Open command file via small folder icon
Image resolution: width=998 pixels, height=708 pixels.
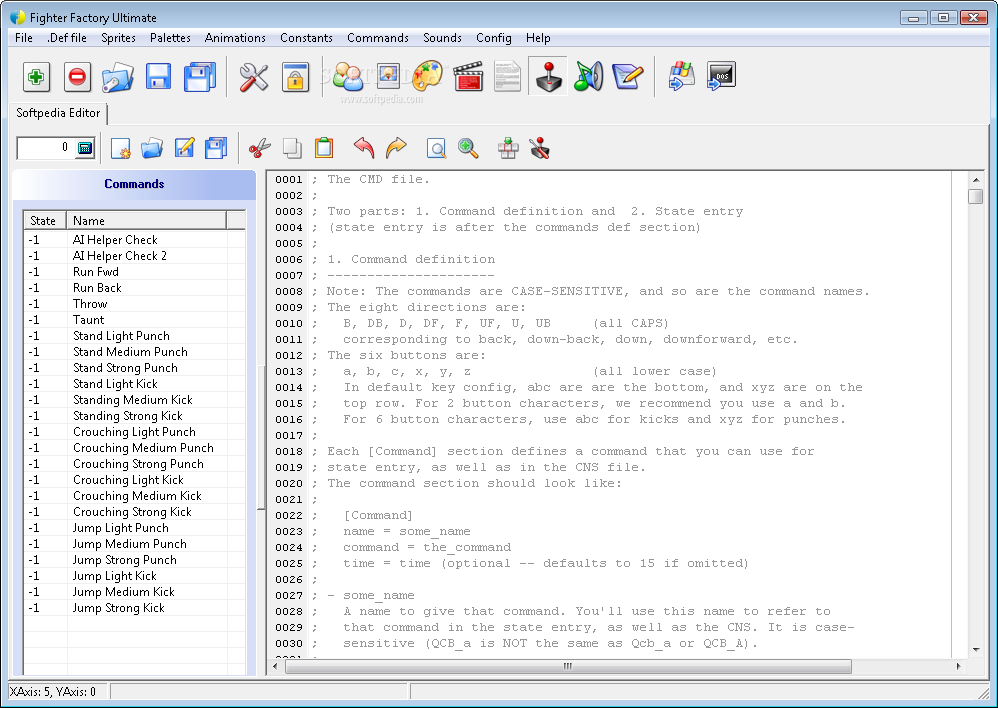(x=152, y=148)
